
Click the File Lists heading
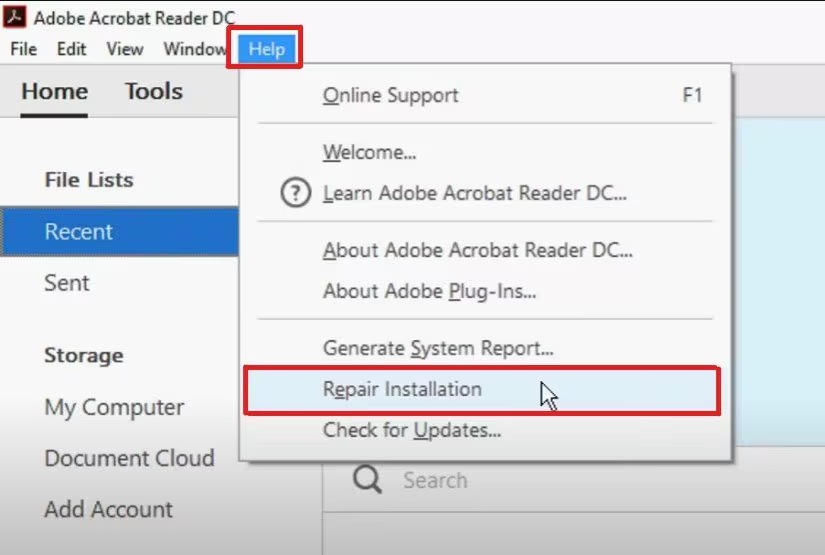pyautogui.click(x=89, y=180)
